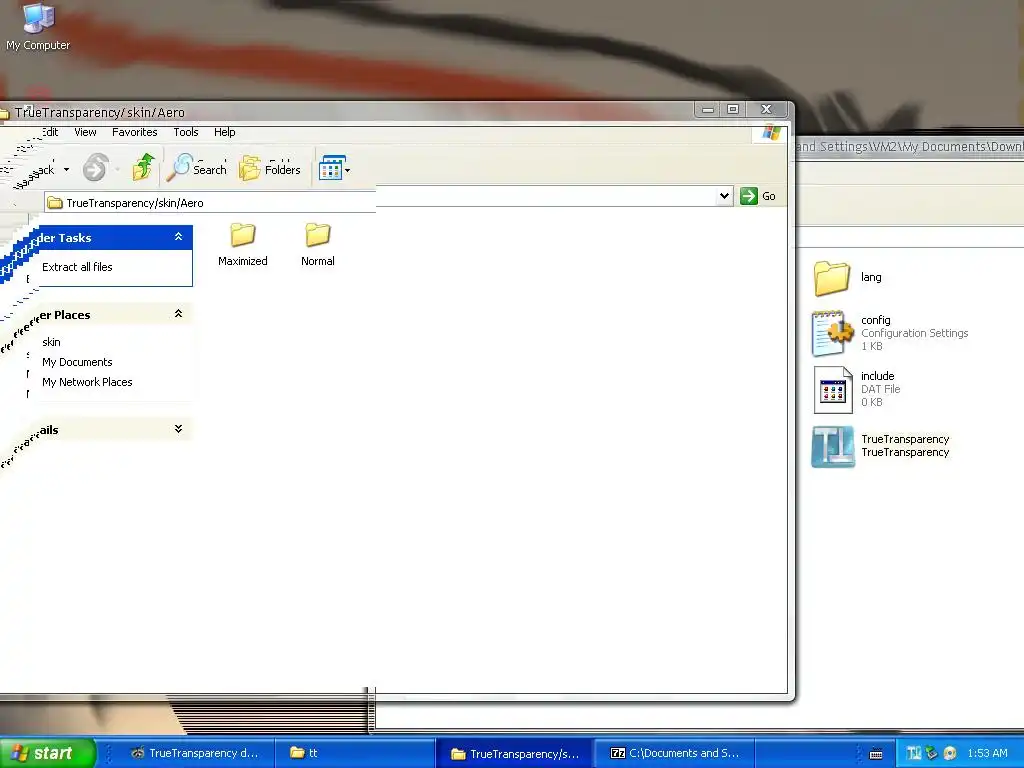The height and width of the screenshot is (768, 1024).
Task: Click the Views toolbar icon
Action: 331,168
